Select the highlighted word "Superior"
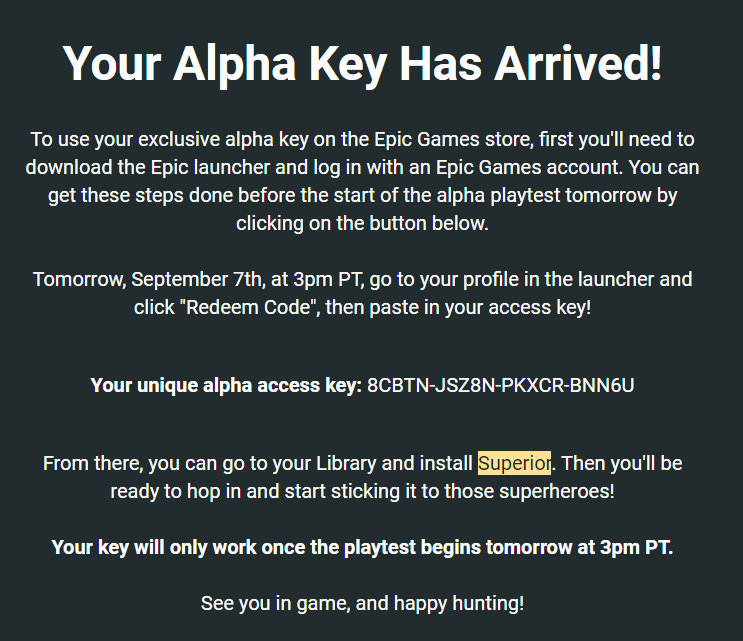Image resolution: width=743 pixels, height=641 pixels. tap(514, 463)
